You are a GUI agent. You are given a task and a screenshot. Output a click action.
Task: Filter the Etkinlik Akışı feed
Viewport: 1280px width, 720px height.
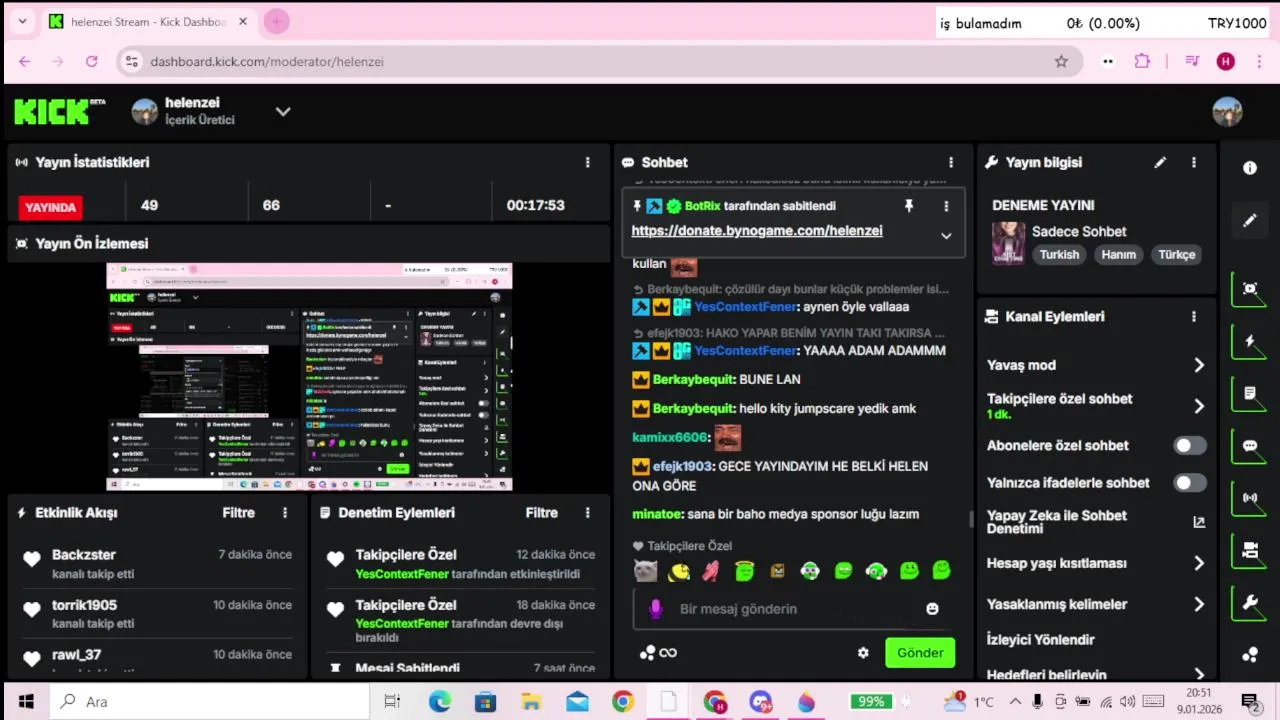pyautogui.click(x=238, y=512)
